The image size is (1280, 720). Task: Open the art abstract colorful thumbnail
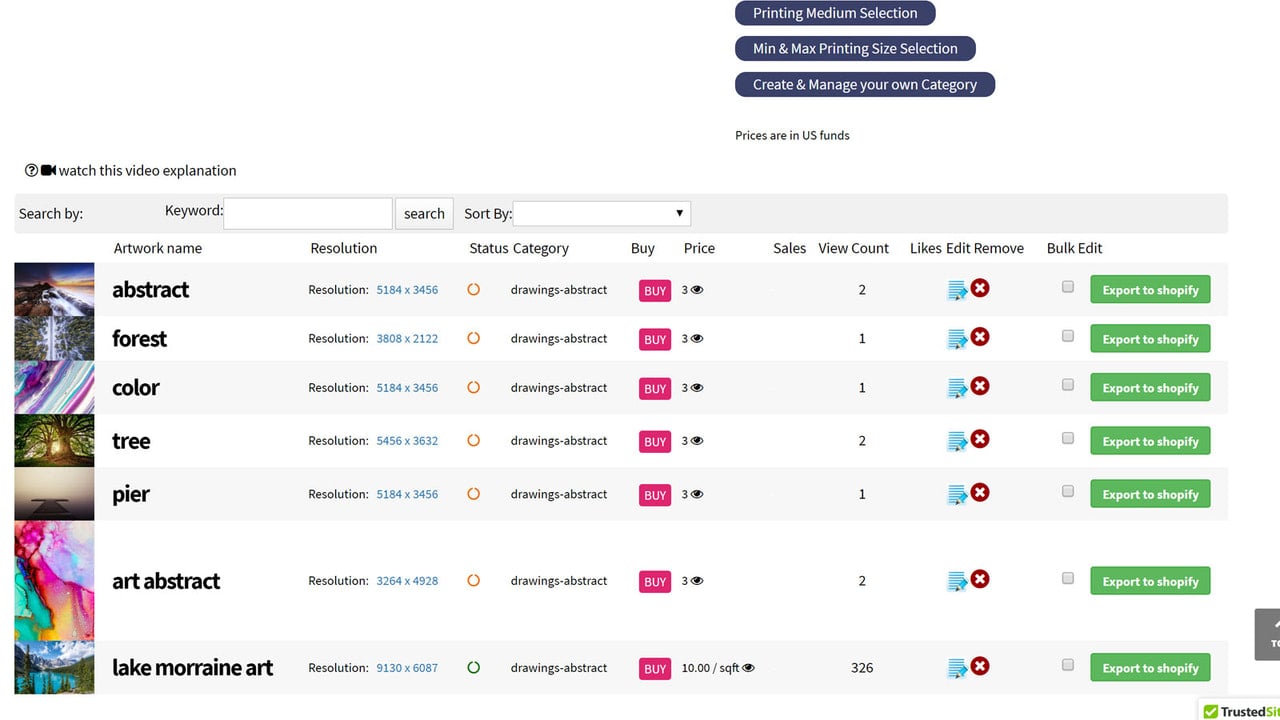54,581
